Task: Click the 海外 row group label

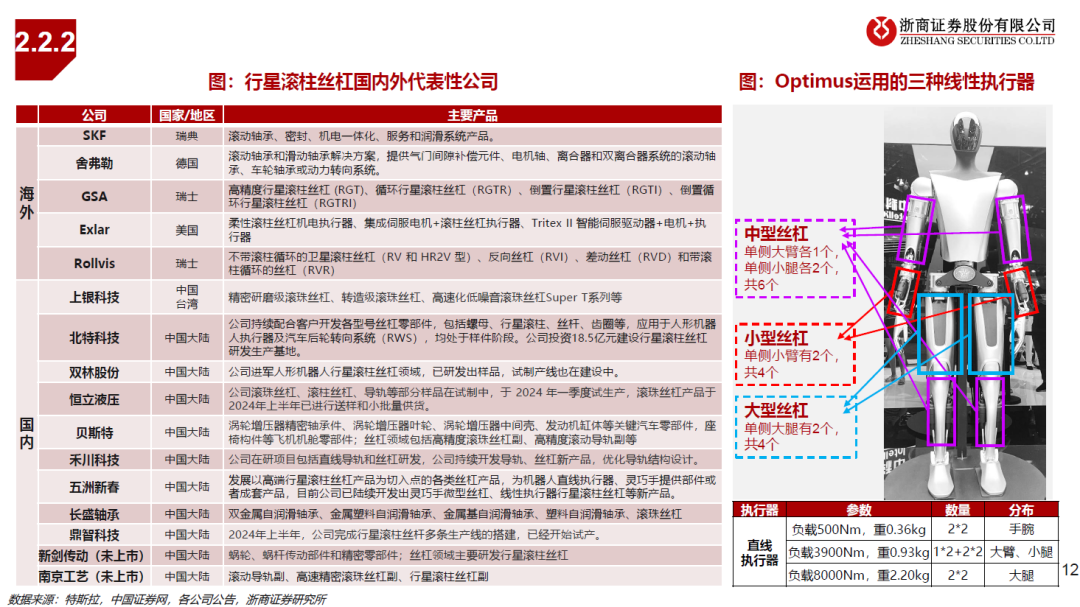Action: (27, 203)
